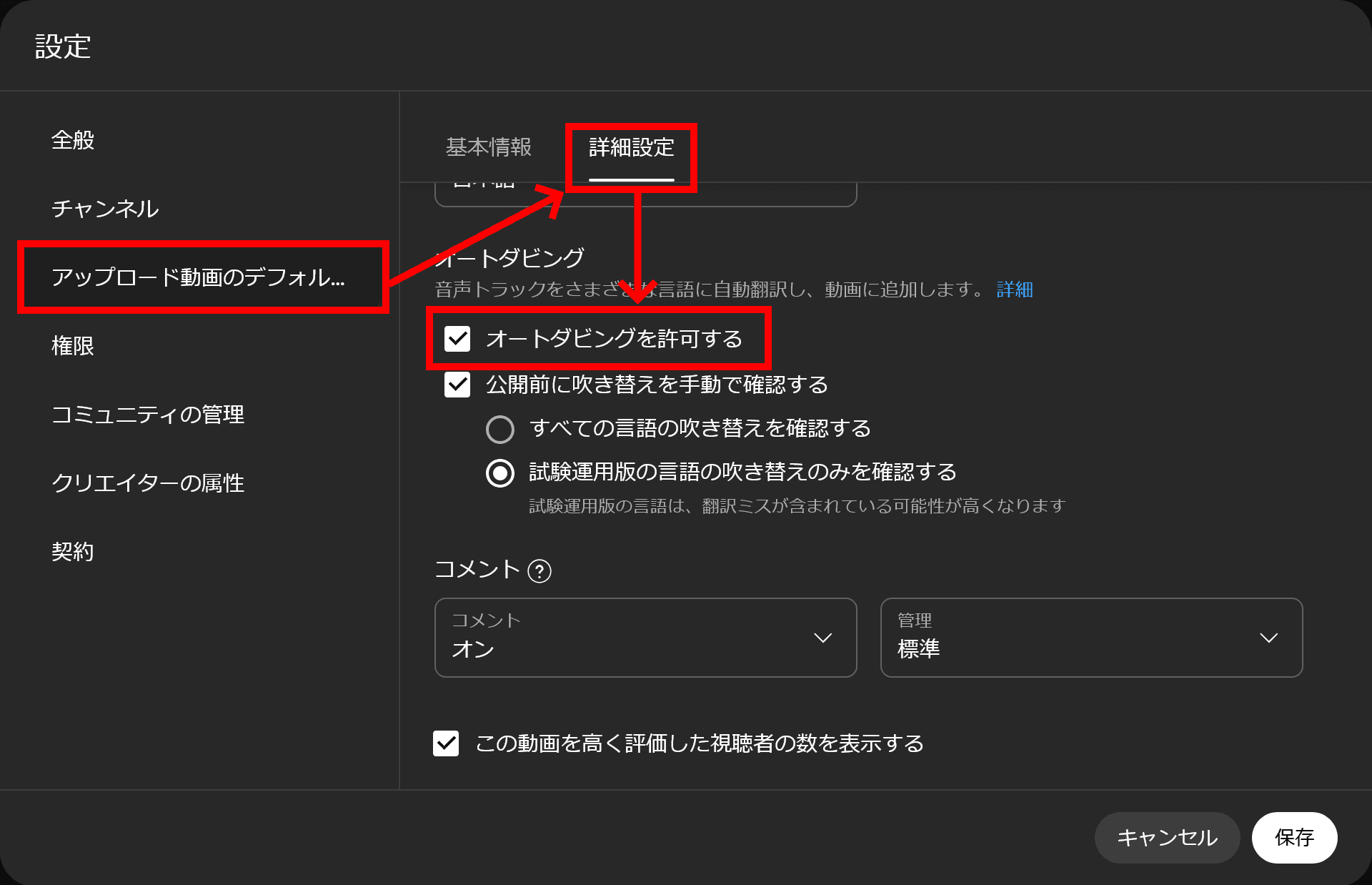Image resolution: width=1372 pixels, height=885 pixels.
Task: Select アップロード動画のデフォルト設定 in sidebar
Action: tap(198, 277)
